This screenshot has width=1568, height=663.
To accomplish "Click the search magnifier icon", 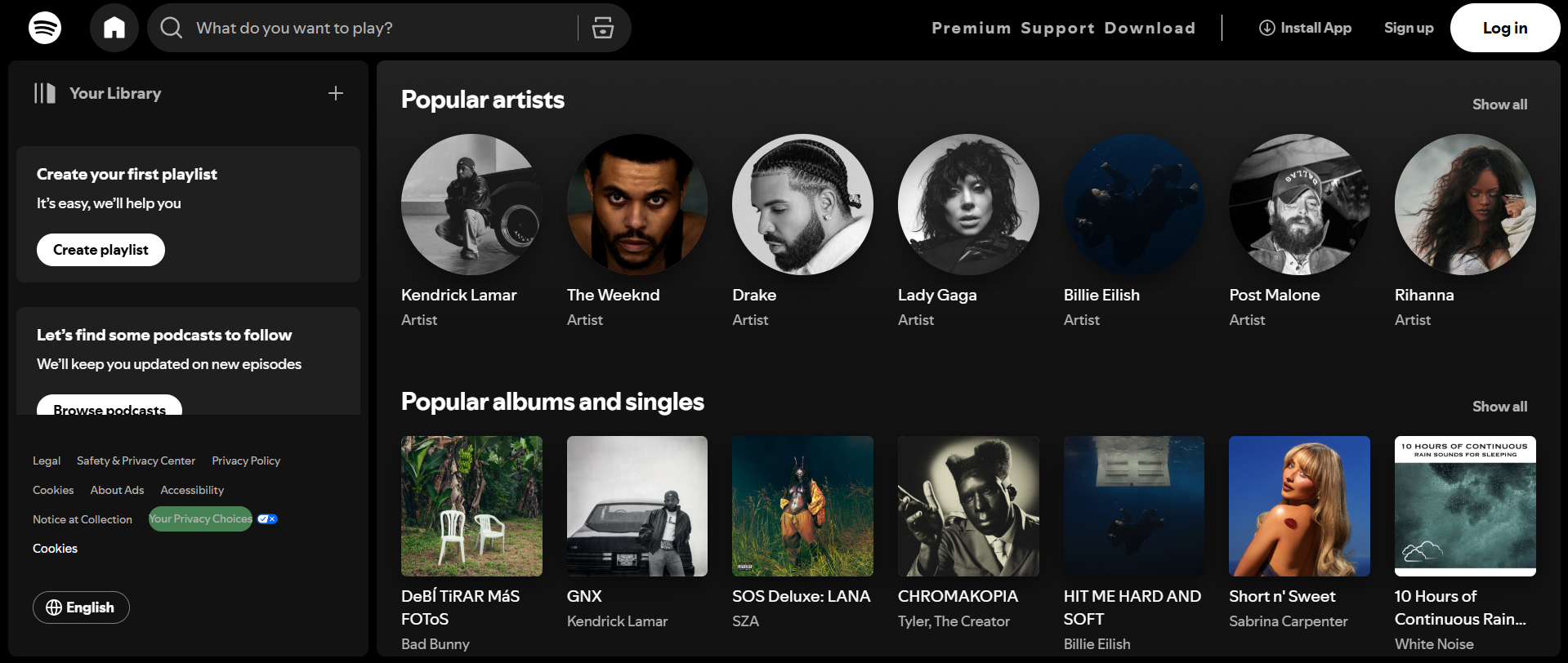I will click(171, 28).
